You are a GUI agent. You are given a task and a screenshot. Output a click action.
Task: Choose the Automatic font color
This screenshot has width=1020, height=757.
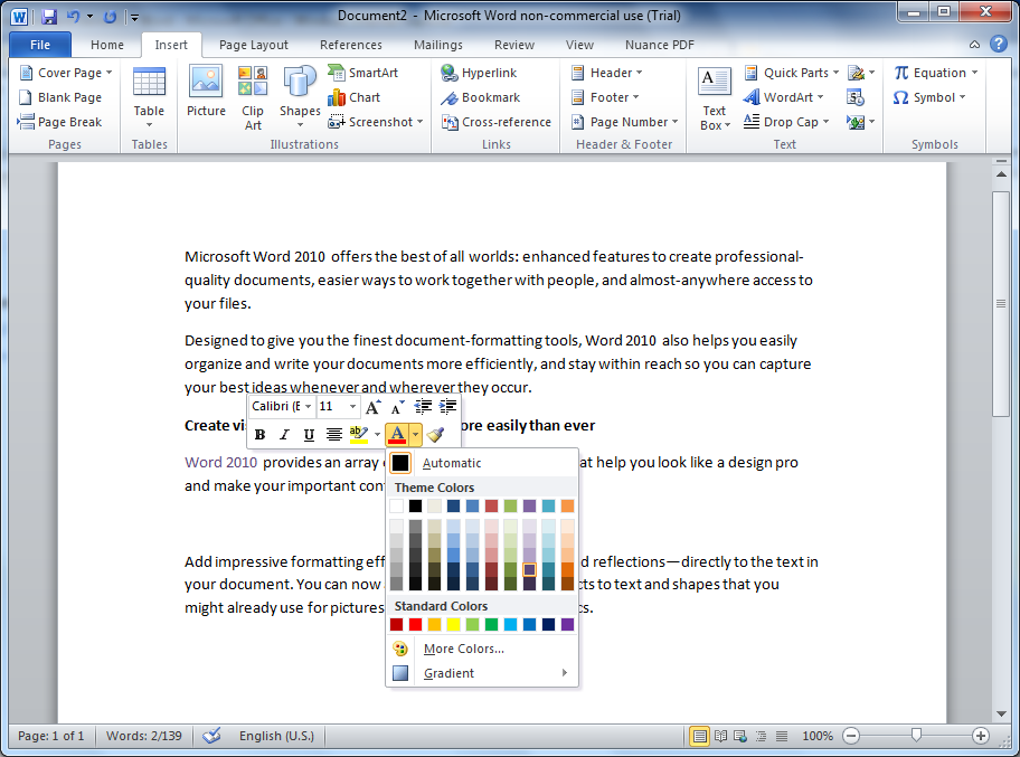coord(482,463)
